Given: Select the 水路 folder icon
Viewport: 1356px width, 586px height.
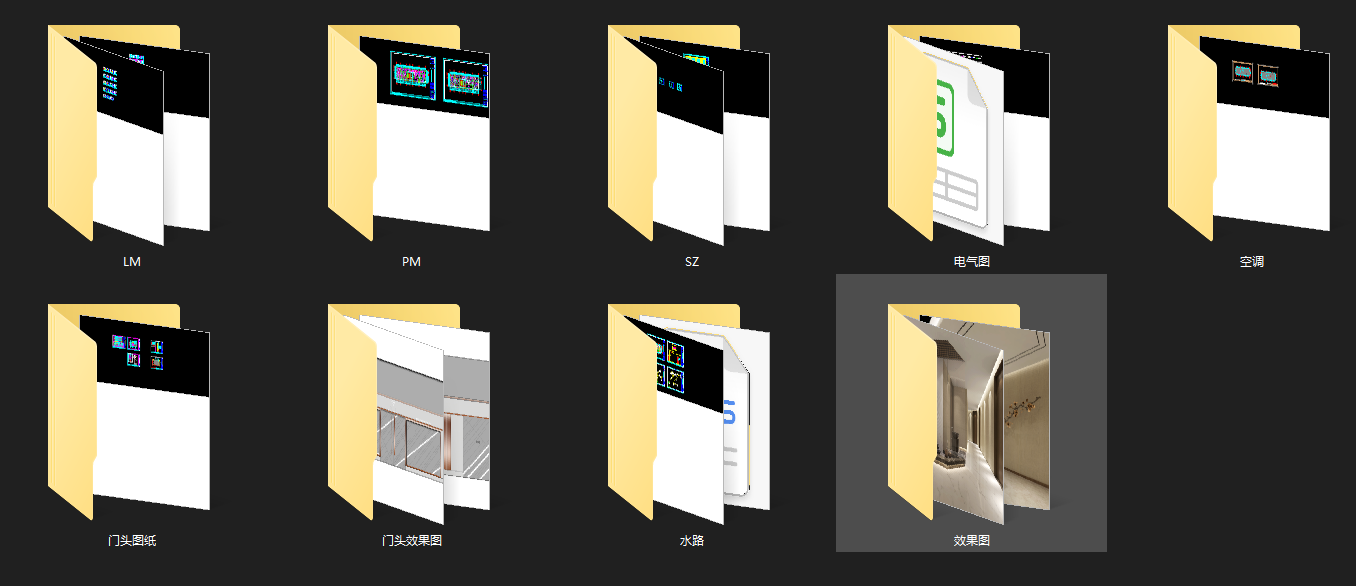Looking at the screenshot, I should (689, 413).
